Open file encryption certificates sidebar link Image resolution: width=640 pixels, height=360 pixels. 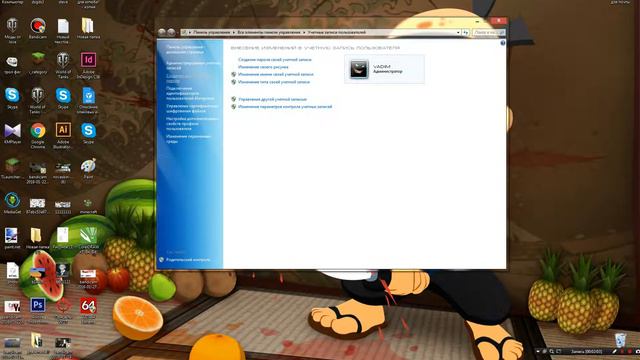pos(192,108)
